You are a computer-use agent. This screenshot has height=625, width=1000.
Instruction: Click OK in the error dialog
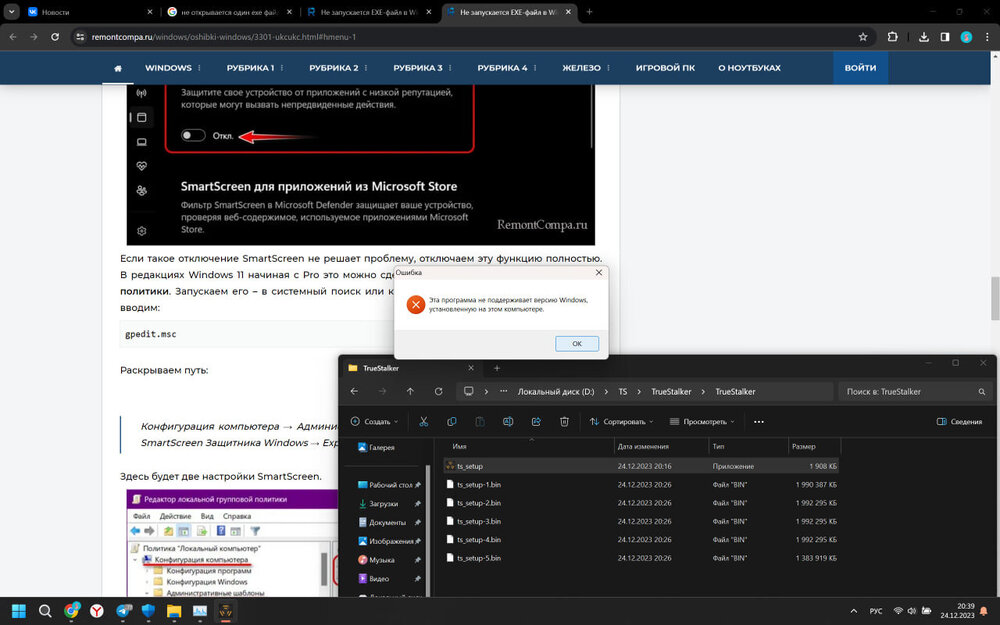coord(577,343)
